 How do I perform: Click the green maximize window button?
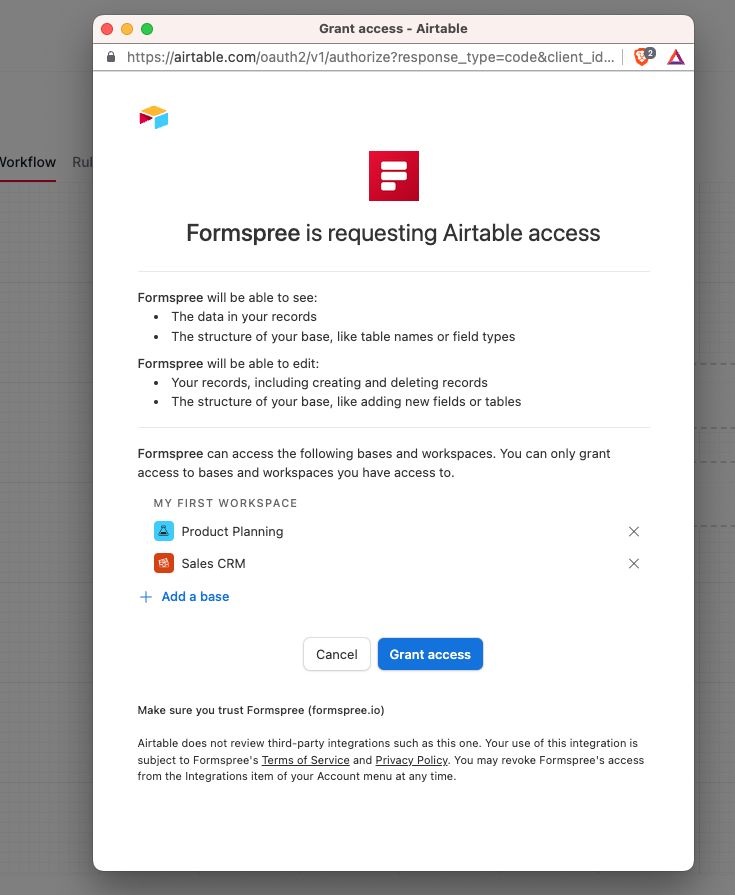click(x=147, y=29)
